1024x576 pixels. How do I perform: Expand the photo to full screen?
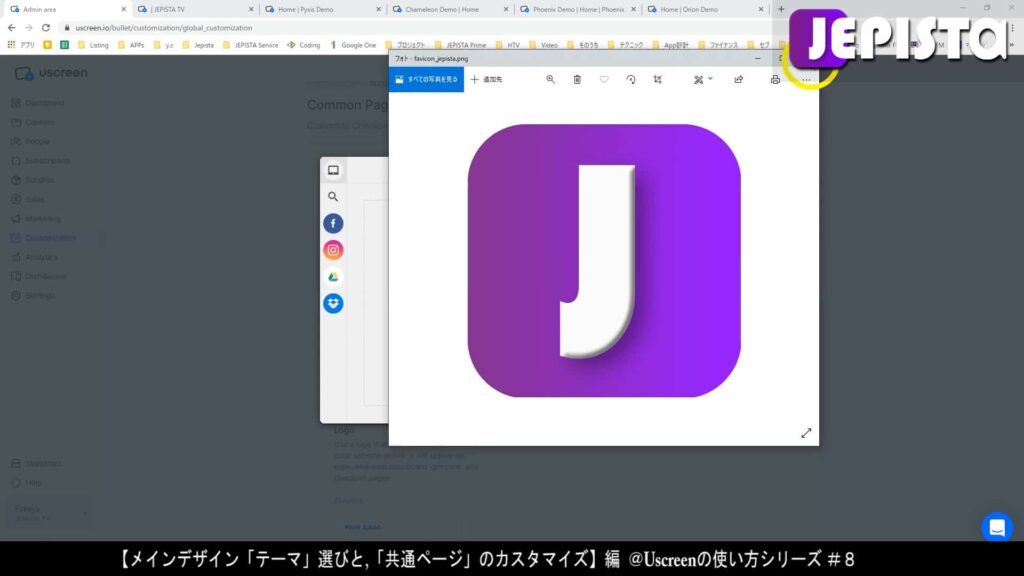tap(806, 433)
